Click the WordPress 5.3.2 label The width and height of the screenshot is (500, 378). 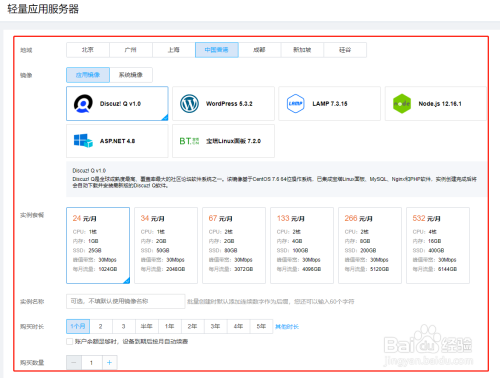[x=229, y=104]
